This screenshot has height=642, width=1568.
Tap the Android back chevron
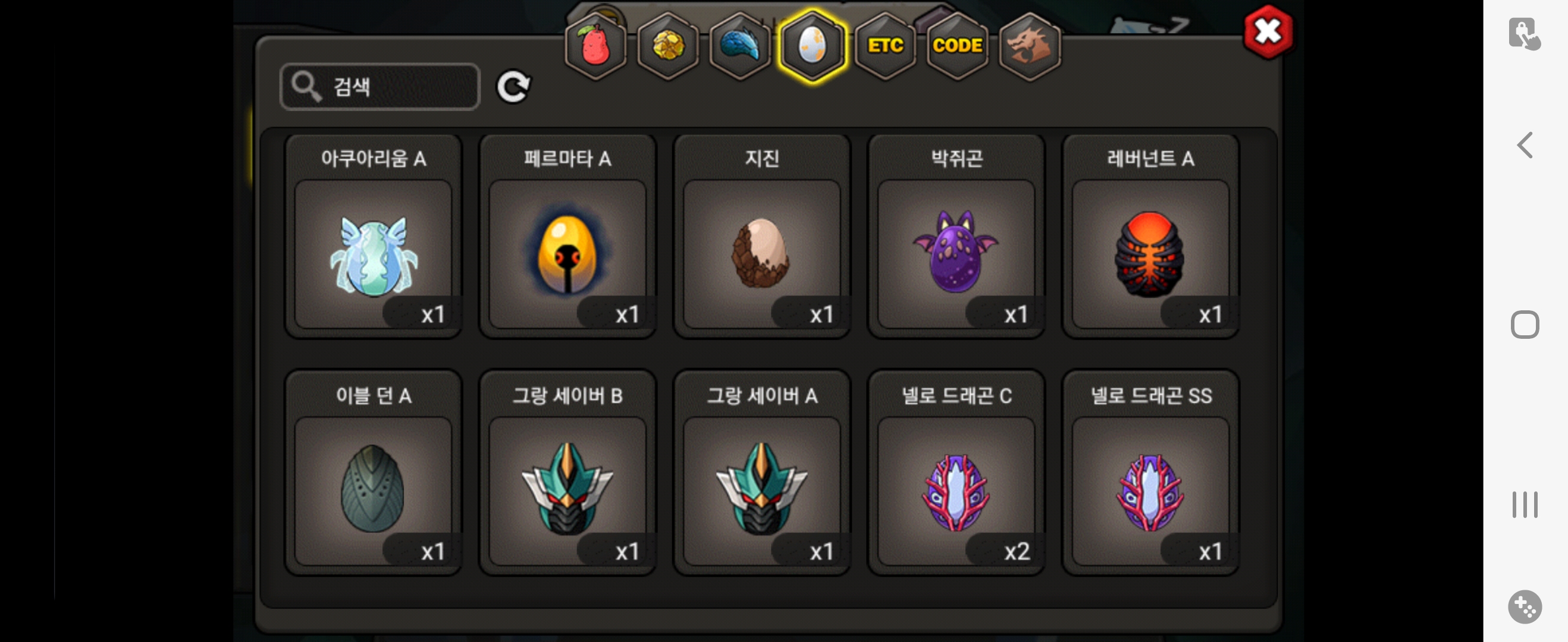pyautogui.click(x=1524, y=145)
